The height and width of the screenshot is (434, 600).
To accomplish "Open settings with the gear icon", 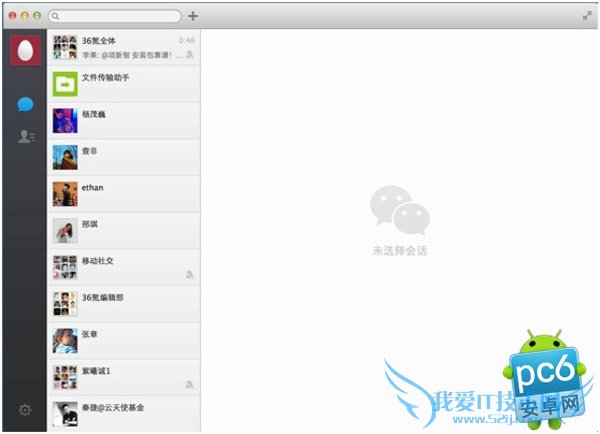I will [x=25, y=410].
